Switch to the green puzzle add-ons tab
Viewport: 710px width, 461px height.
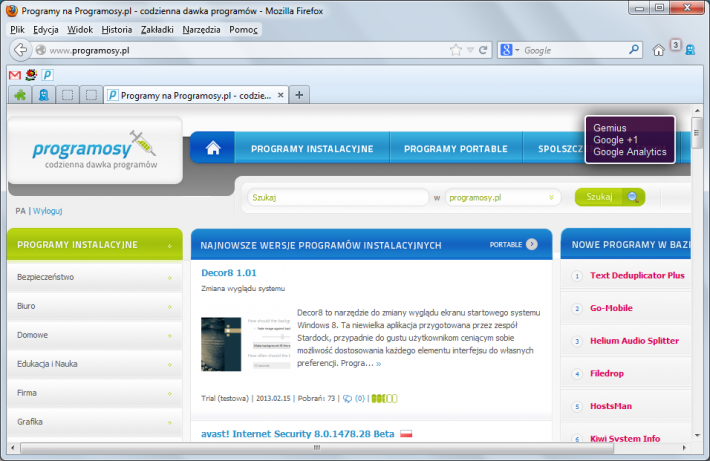pyautogui.click(x=20, y=95)
